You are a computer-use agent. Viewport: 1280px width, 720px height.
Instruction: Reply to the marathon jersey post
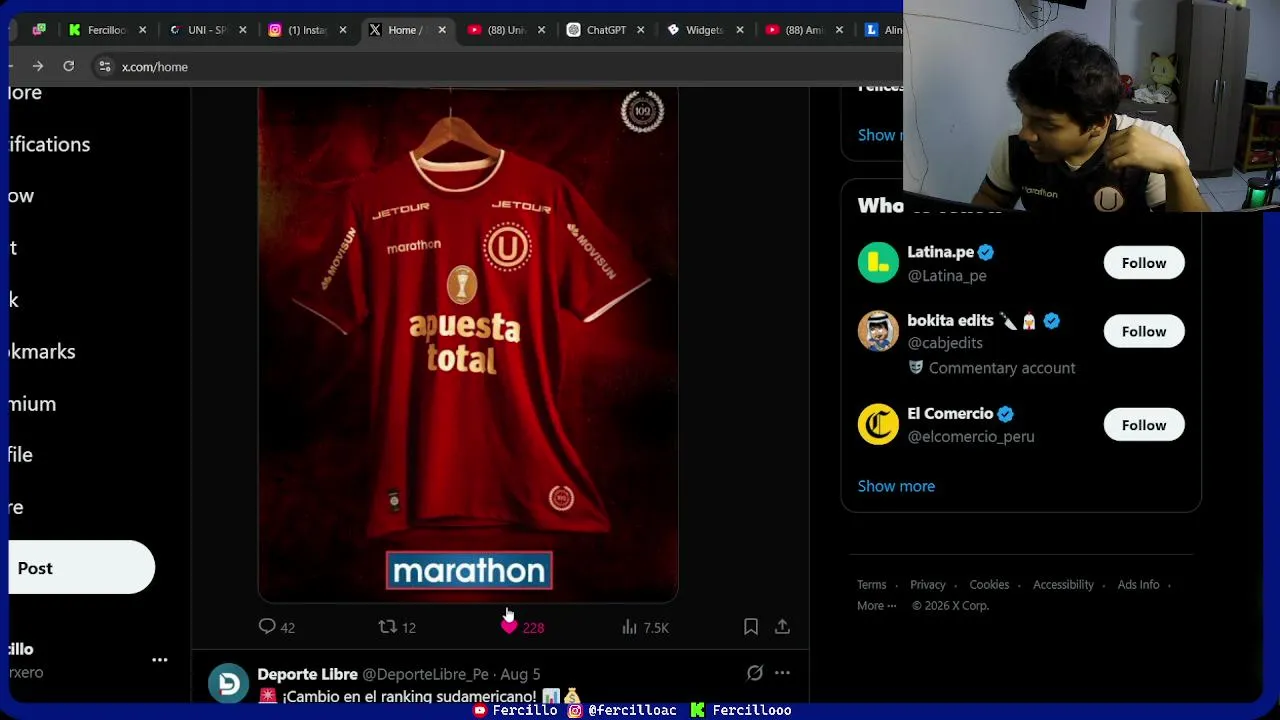[276, 627]
